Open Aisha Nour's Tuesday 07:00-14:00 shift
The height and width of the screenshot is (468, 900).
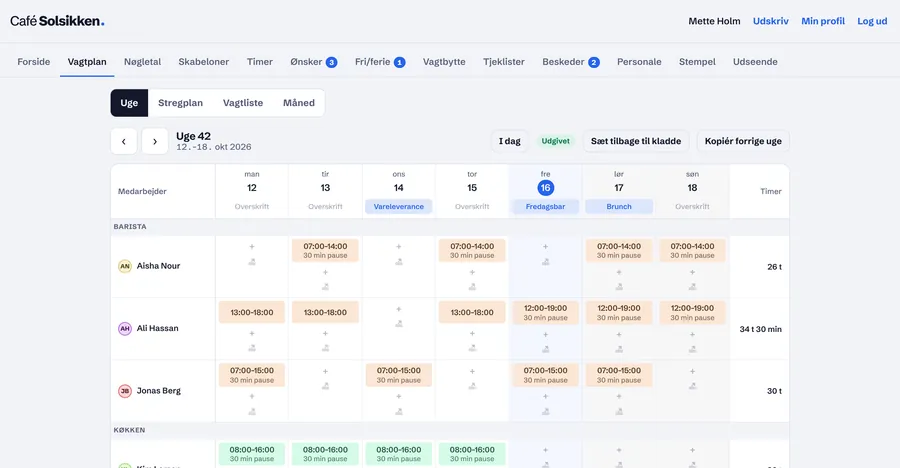coord(325,250)
